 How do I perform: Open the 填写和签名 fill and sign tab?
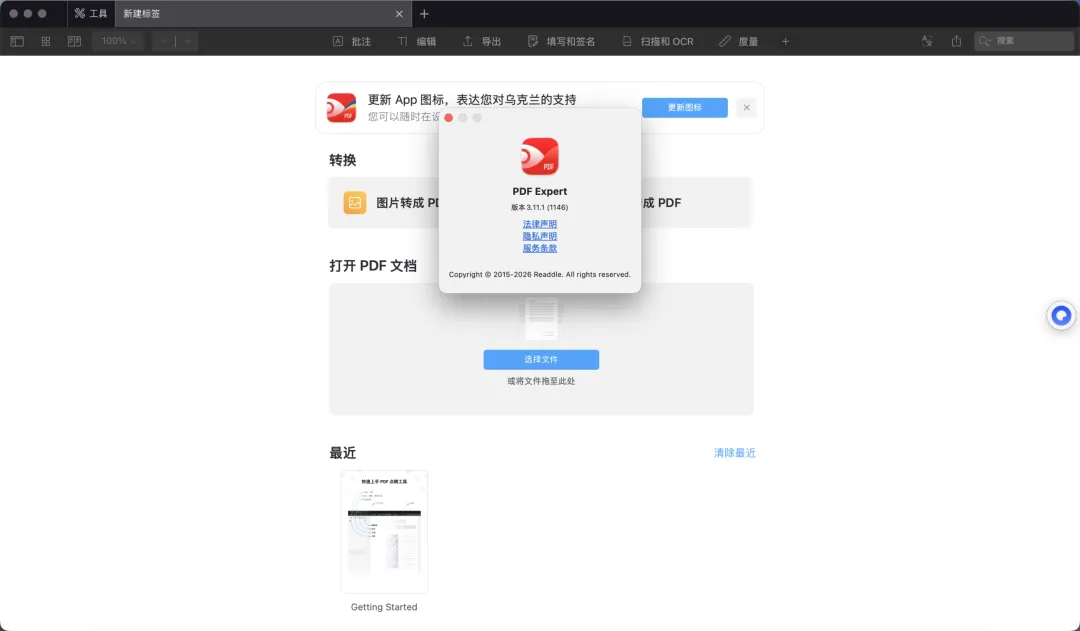[x=561, y=41]
